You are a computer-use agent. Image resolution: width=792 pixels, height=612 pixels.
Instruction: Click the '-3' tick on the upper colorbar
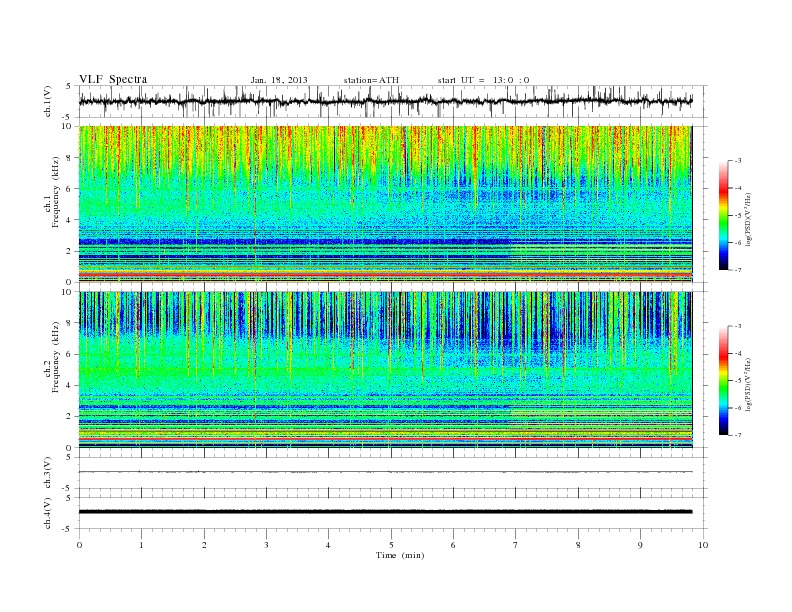coord(737,161)
